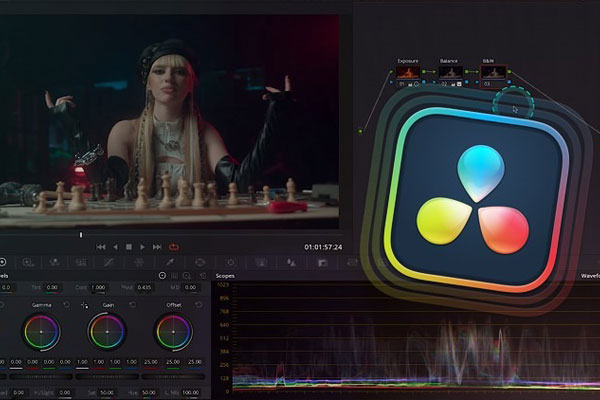
Task: Click the H/Light value field
Action: [x=65, y=392]
